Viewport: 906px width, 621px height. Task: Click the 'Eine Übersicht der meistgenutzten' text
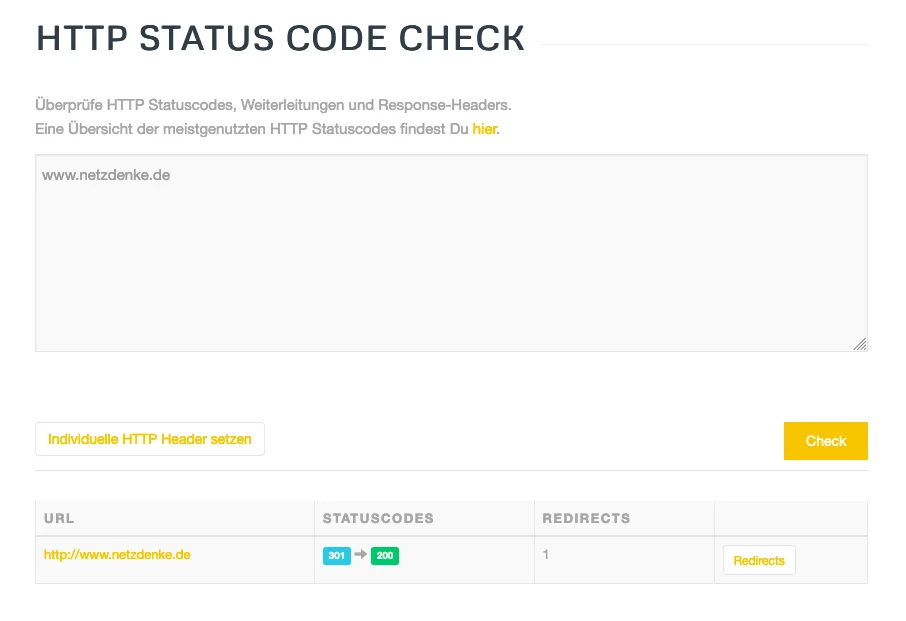click(252, 129)
